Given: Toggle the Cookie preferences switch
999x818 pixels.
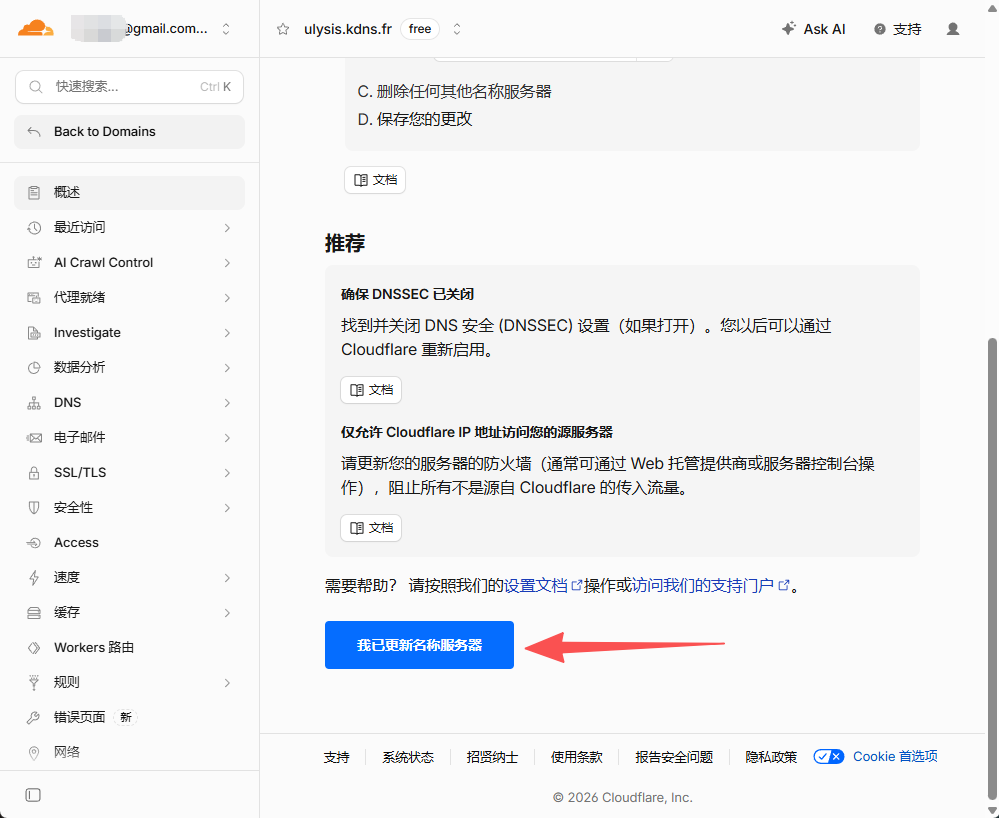Looking at the screenshot, I should point(829,757).
